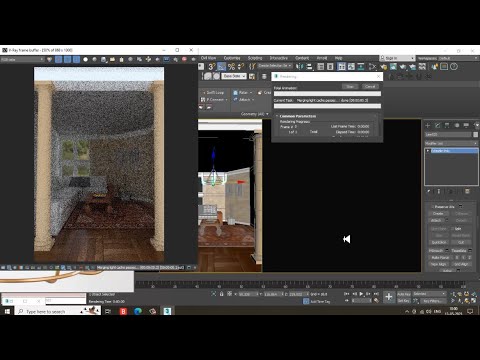Open Scripting menu

pos(255,58)
